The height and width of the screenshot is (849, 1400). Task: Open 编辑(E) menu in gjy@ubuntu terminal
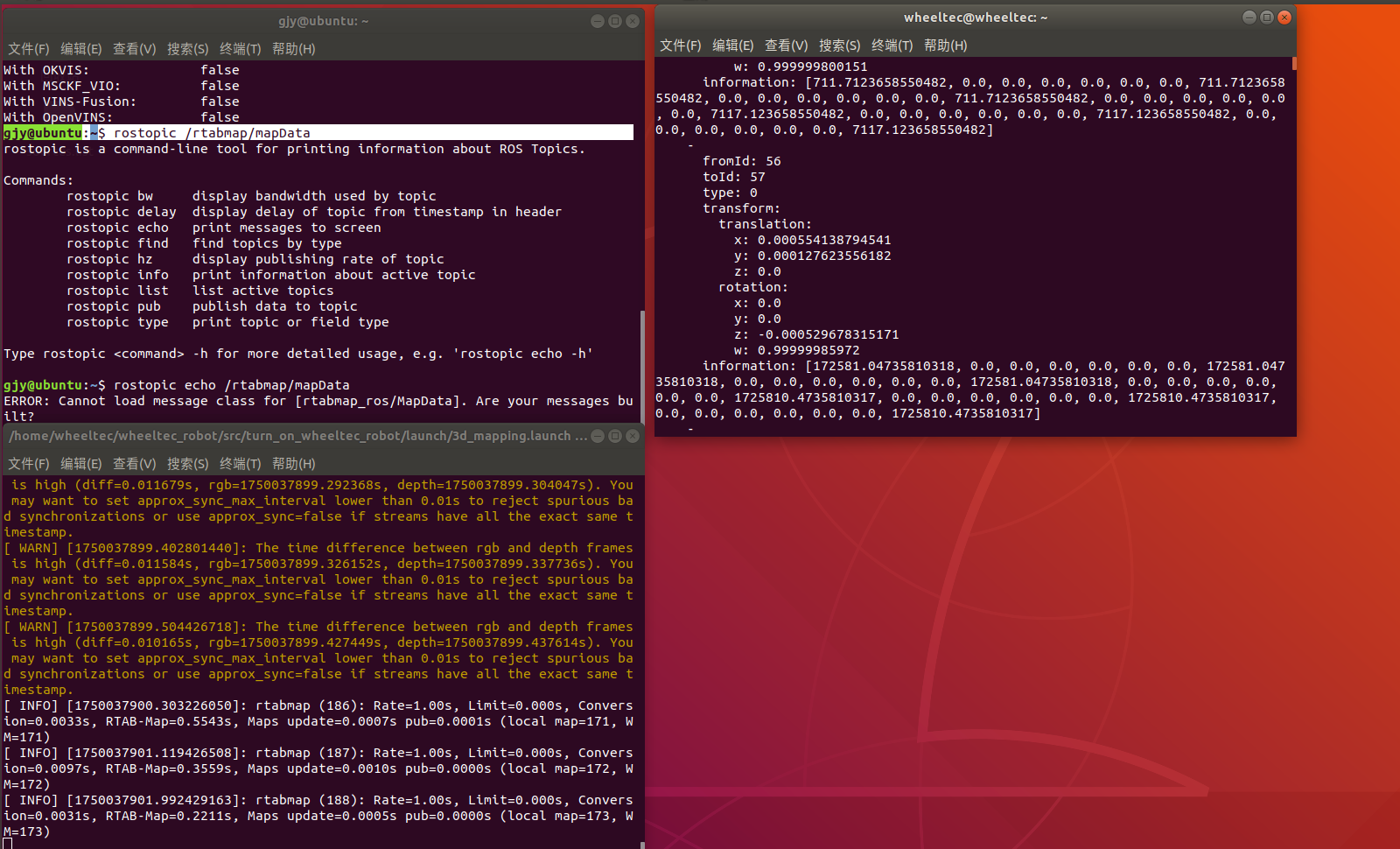tap(80, 49)
